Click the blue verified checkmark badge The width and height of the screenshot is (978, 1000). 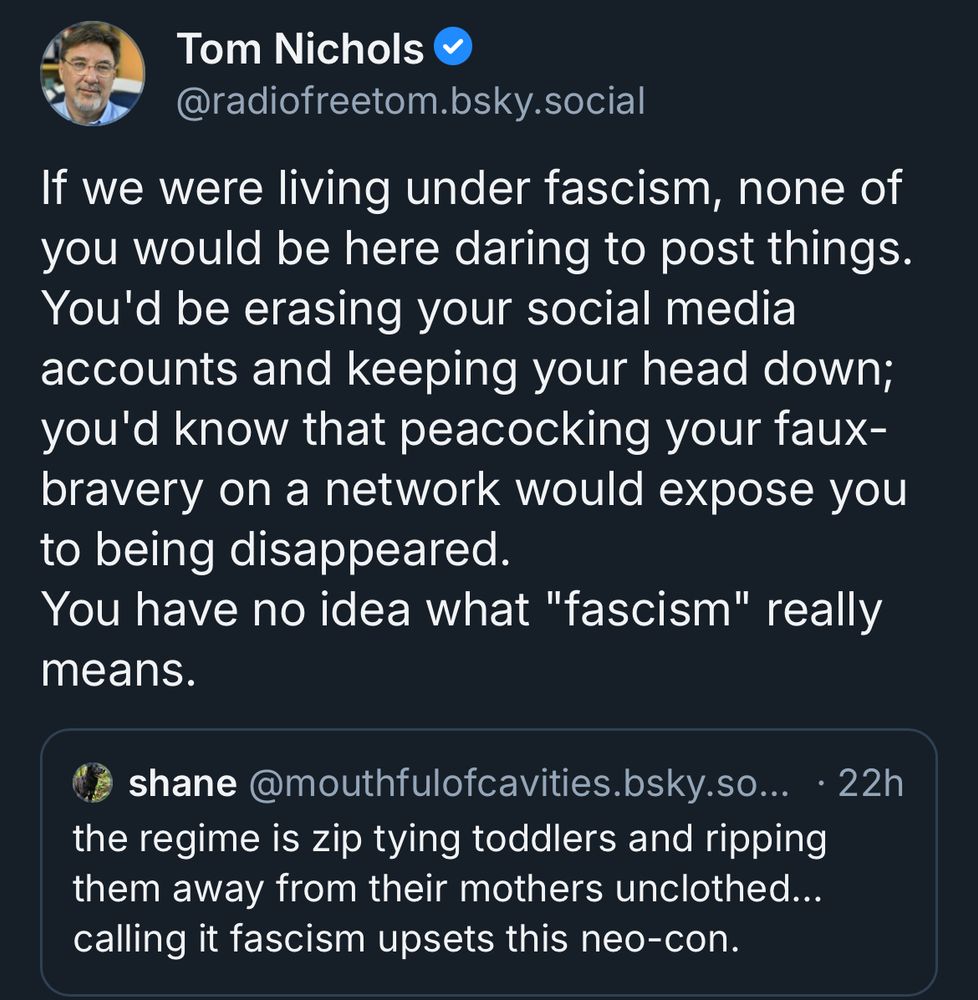[x=455, y=48]
